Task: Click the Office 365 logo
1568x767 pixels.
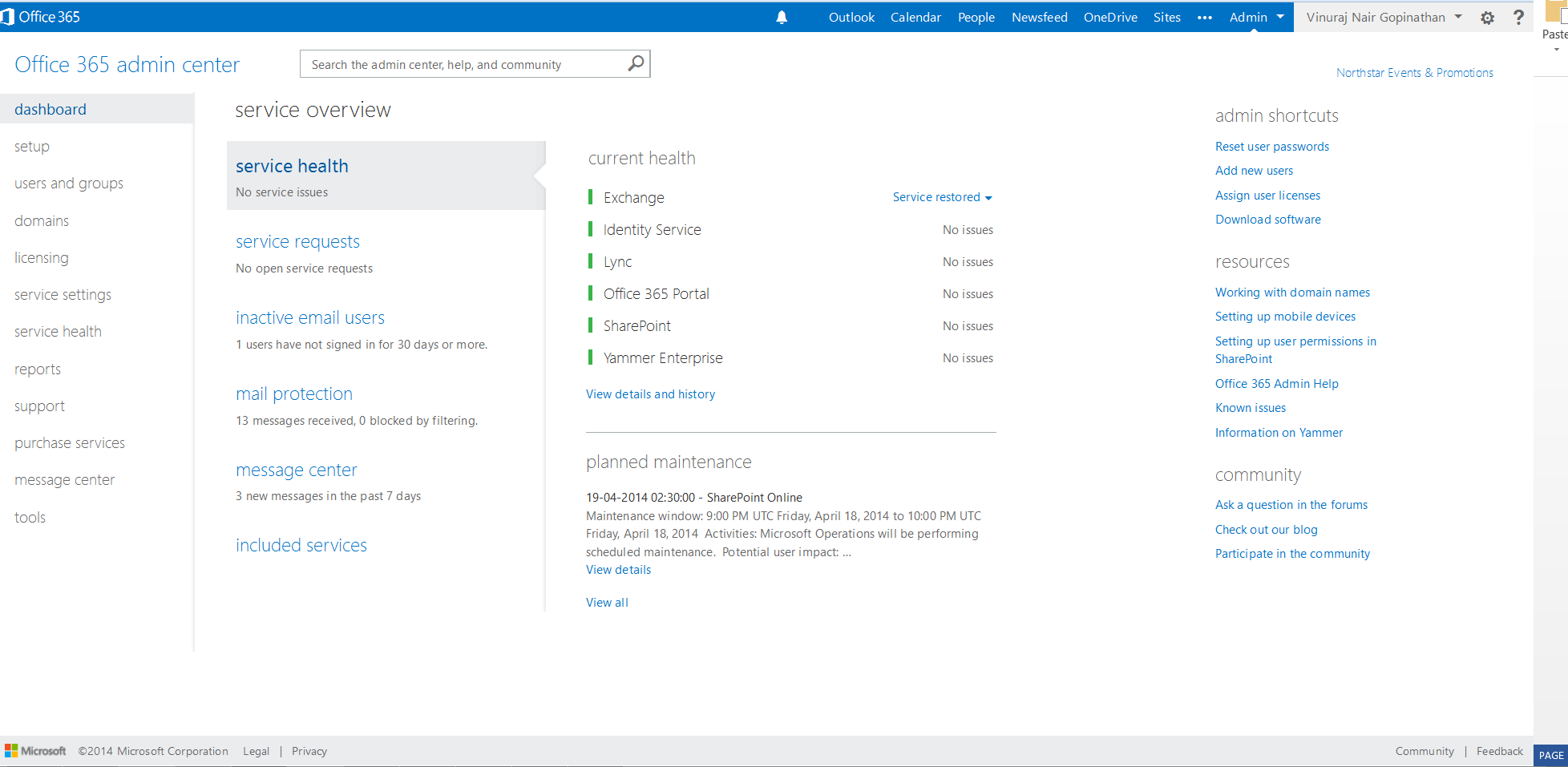Action: pyautogui.click(x=42, y=17)
